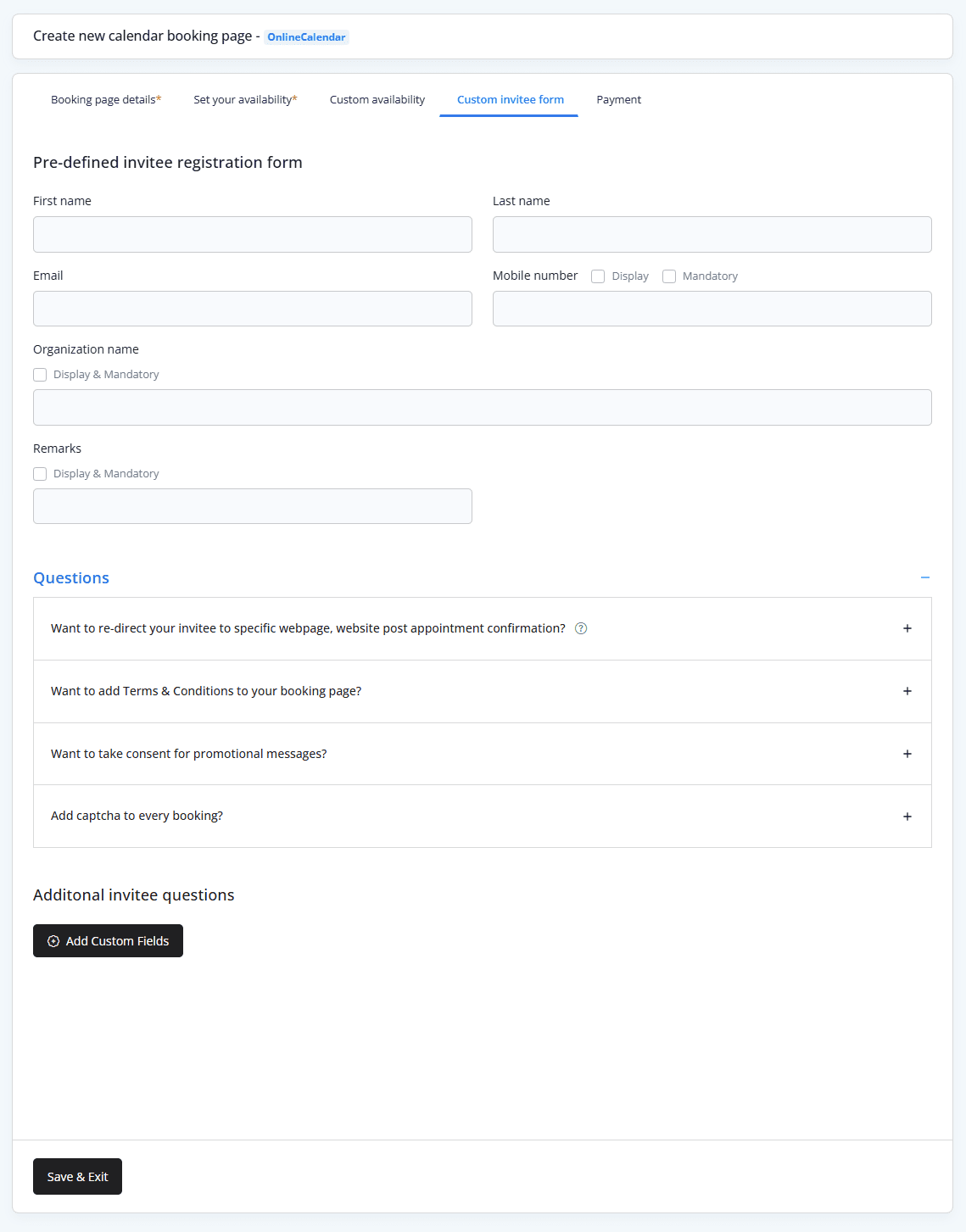Click into the Email input field
This screenshot has width=966, height=1232.
[253, 309]
